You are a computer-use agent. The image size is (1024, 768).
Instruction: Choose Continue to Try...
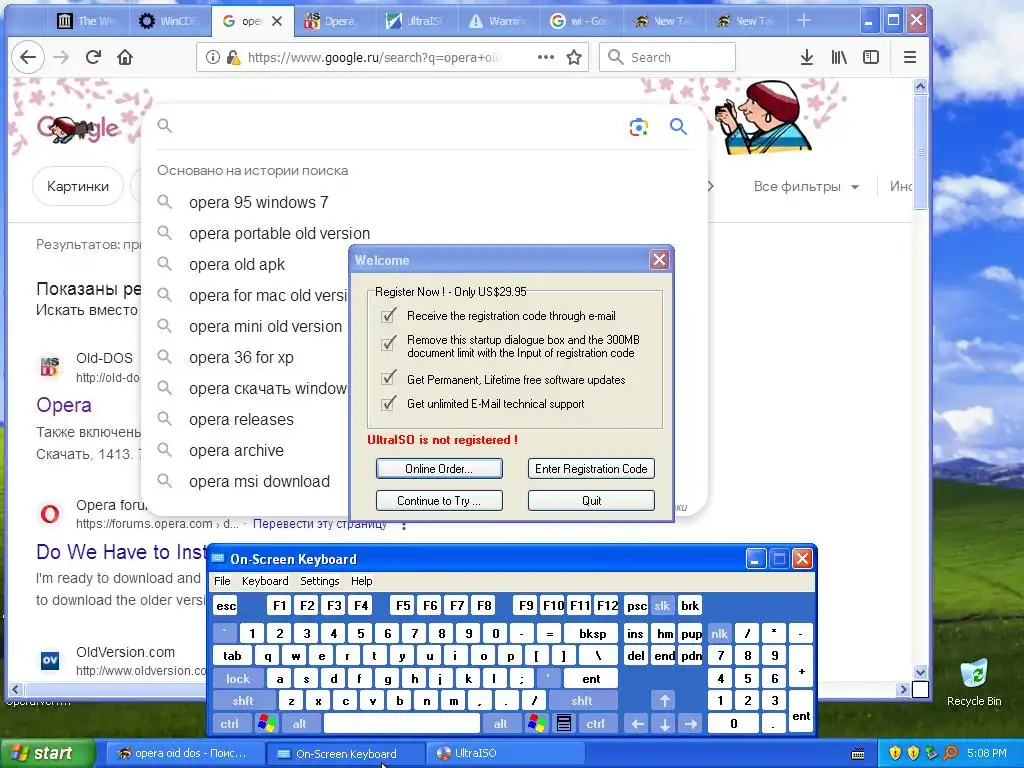(439, 500)
